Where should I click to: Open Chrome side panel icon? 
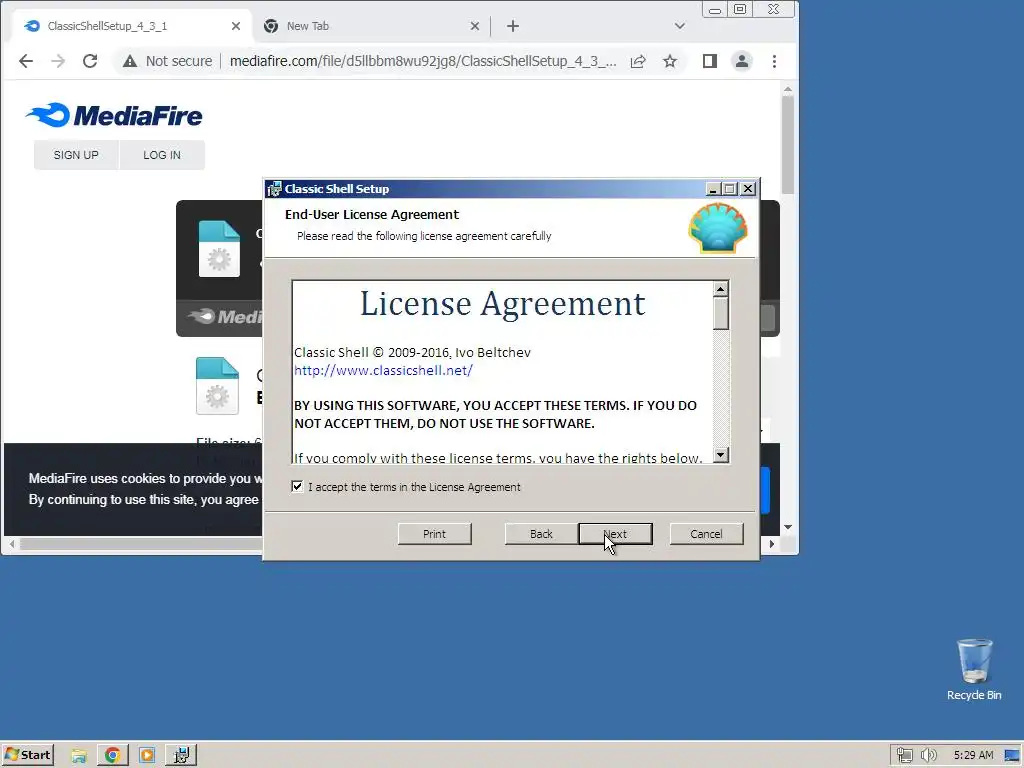(x=710, y=61)
